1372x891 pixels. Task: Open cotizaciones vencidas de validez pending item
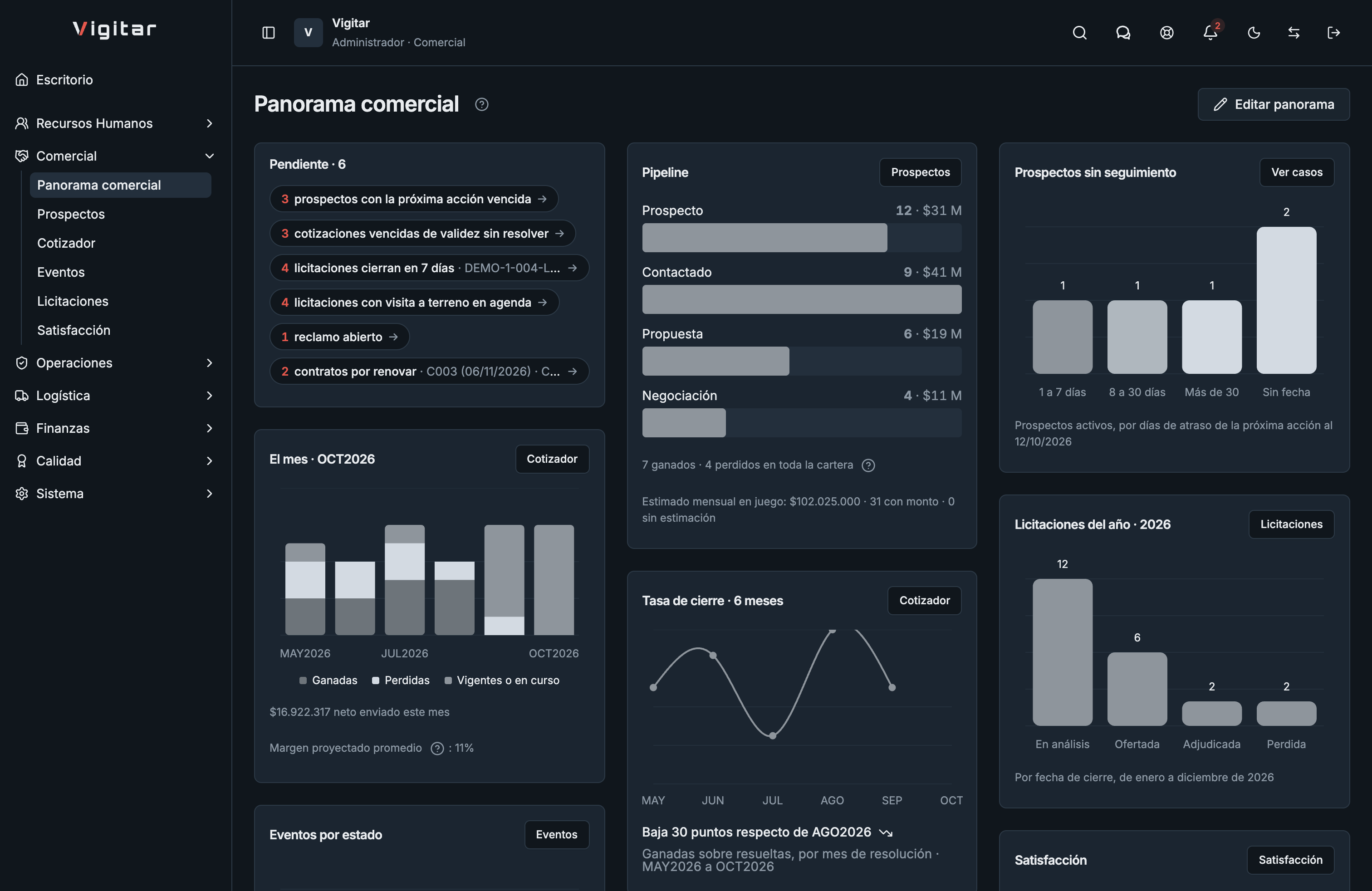tap(422, 234)
